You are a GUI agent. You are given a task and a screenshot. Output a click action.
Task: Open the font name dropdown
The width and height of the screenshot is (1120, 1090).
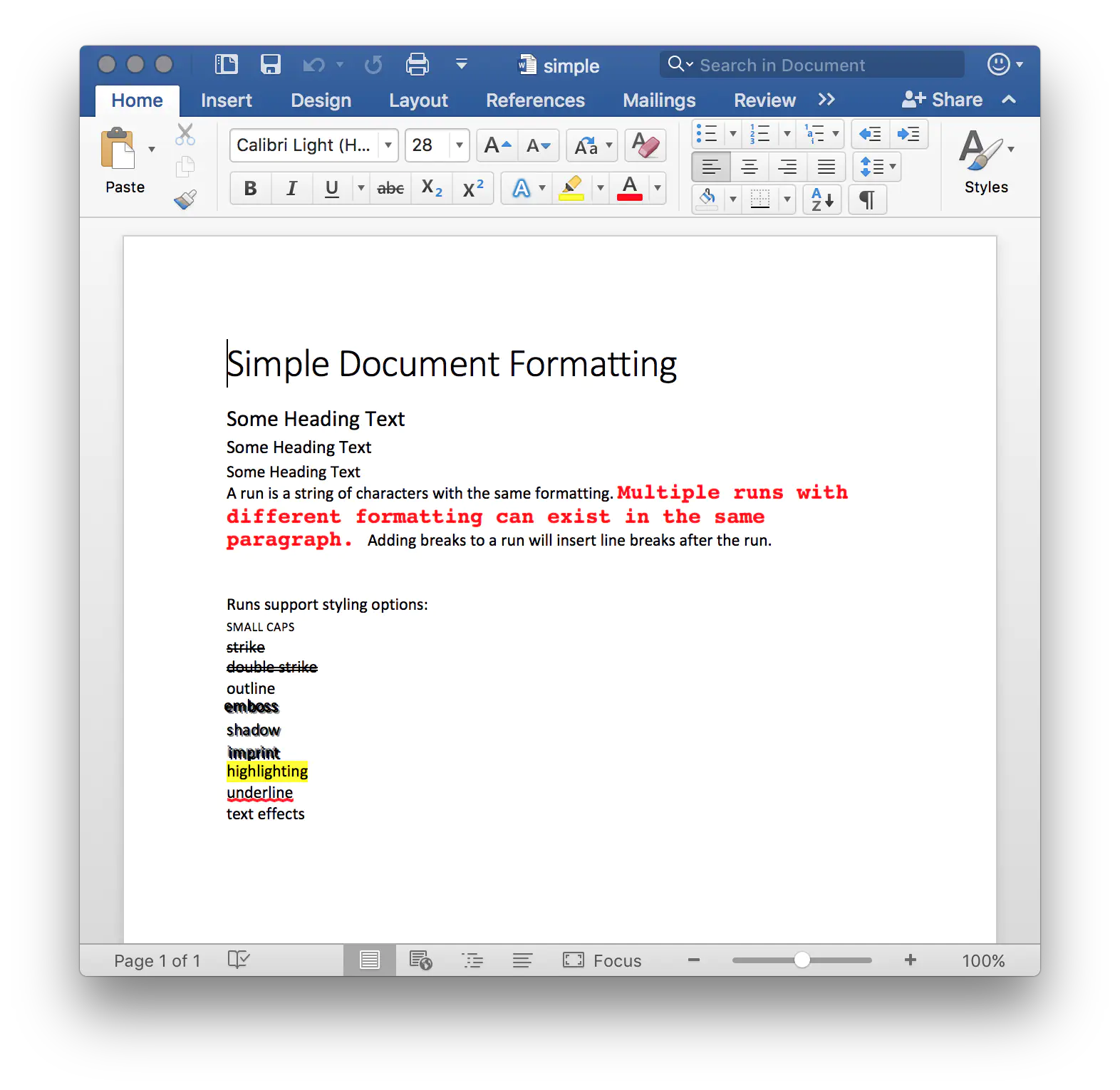[388, 146]
